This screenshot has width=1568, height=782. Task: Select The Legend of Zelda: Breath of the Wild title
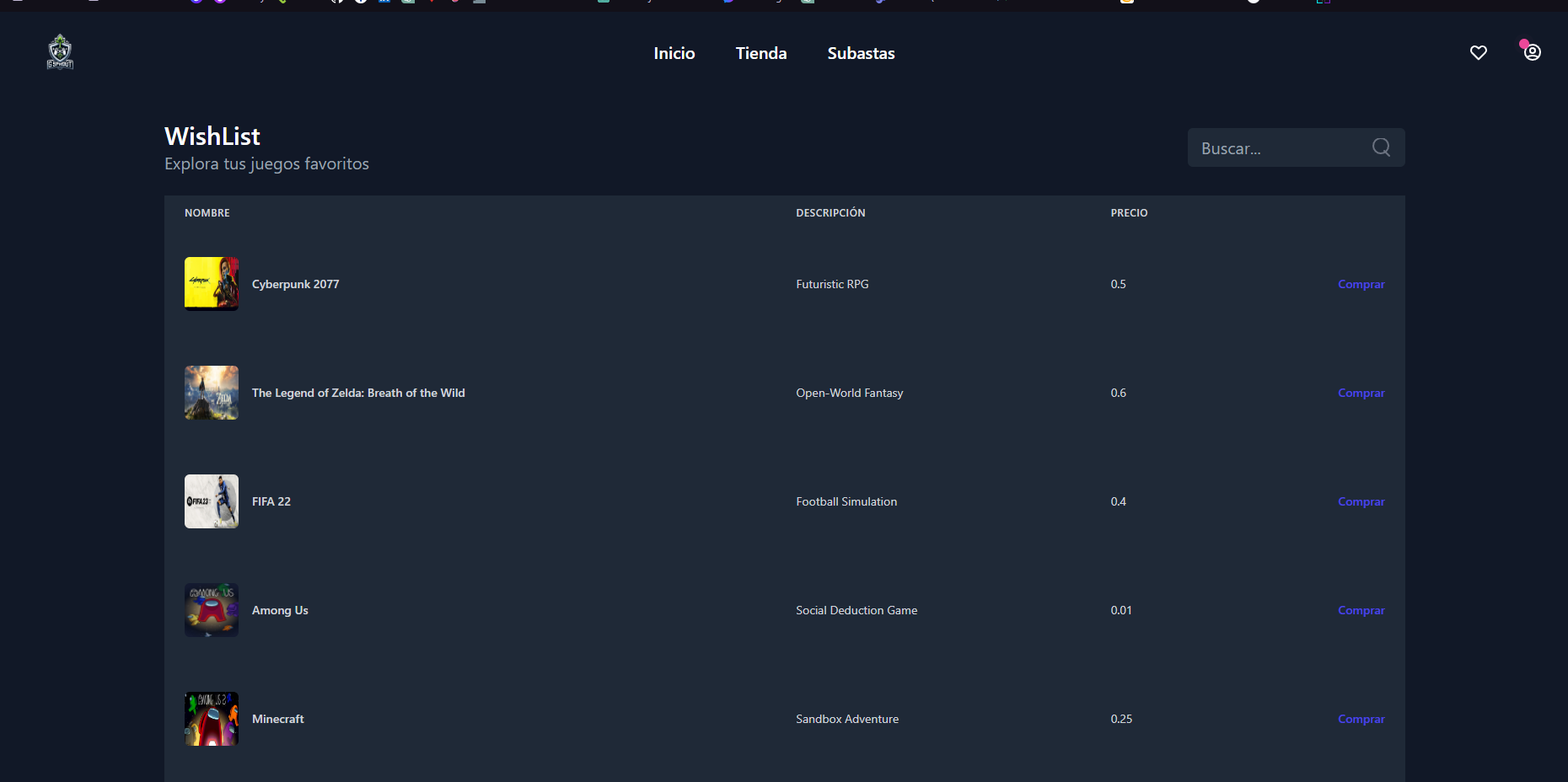[x=358, y=393]
